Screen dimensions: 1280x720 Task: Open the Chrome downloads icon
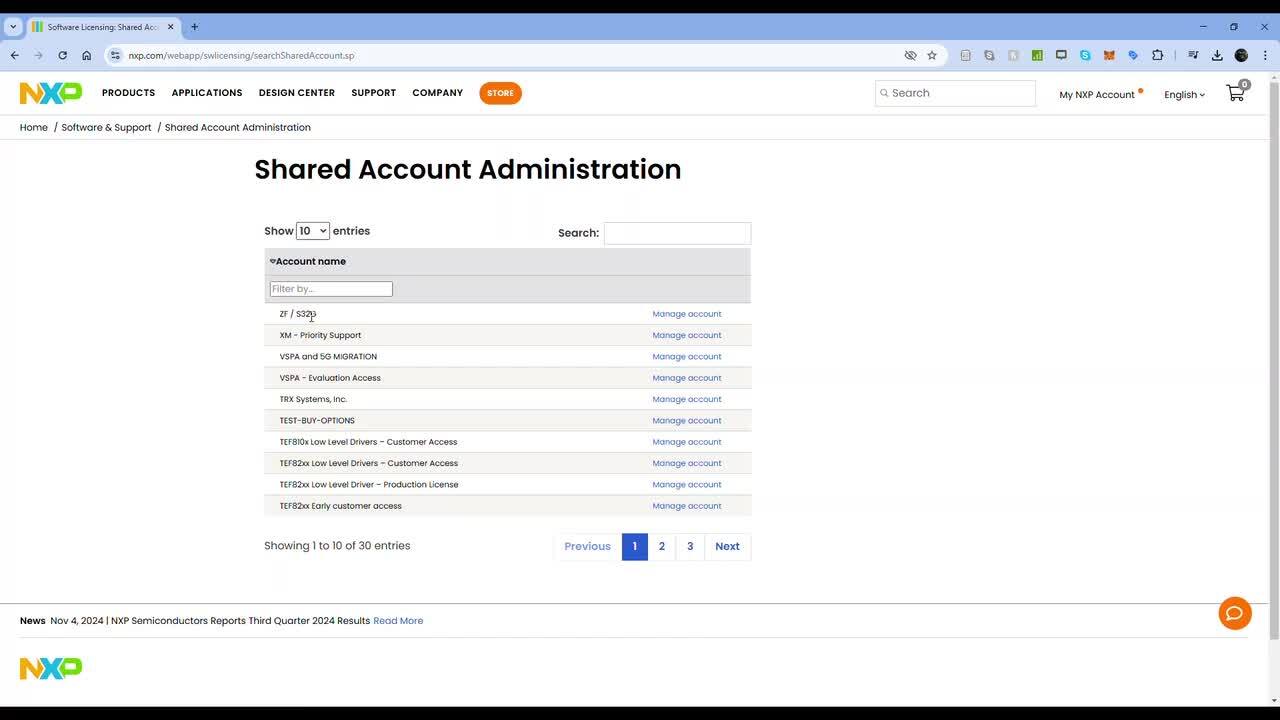click(x=1217, y=56)
